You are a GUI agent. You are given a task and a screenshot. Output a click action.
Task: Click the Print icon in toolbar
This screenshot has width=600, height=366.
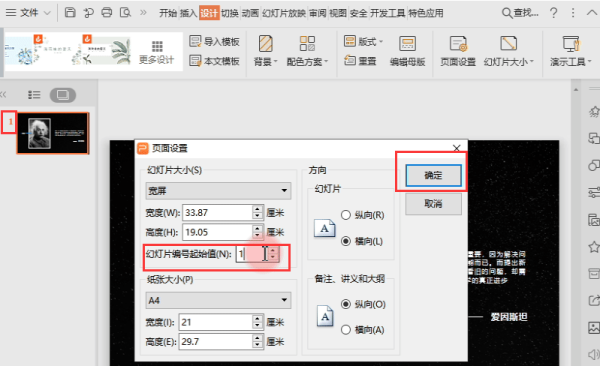pyautogui.click(x=107, y=13)
